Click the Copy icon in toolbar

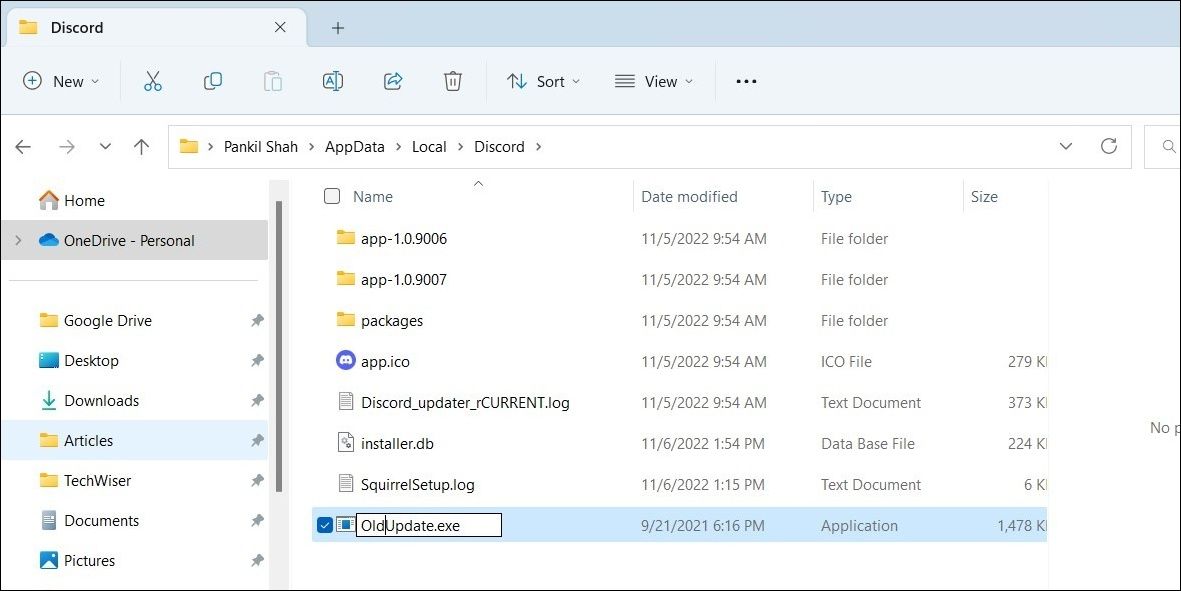coord(213,81)
